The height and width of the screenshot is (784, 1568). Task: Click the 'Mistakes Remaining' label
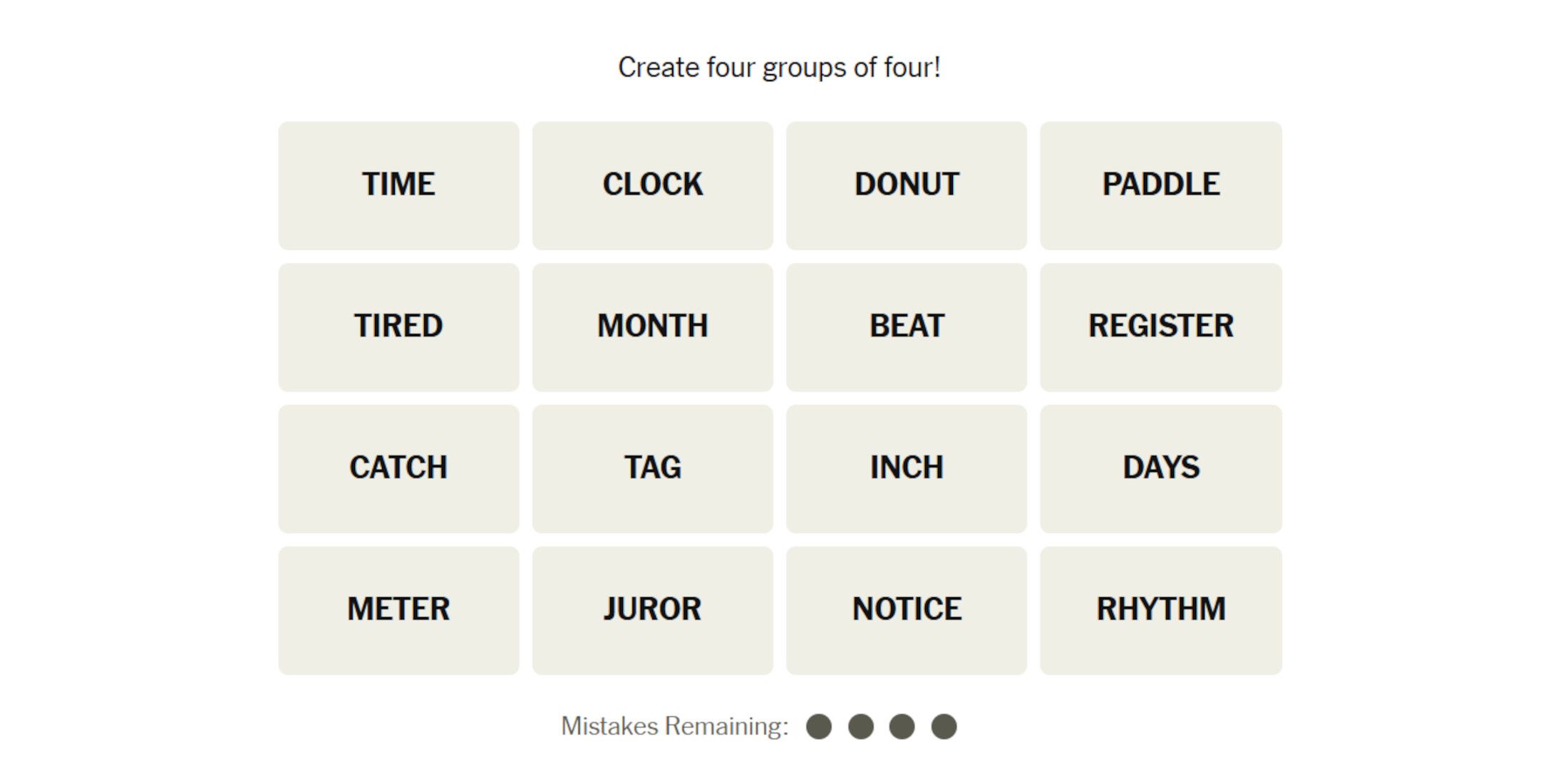[x=674, y=726]
